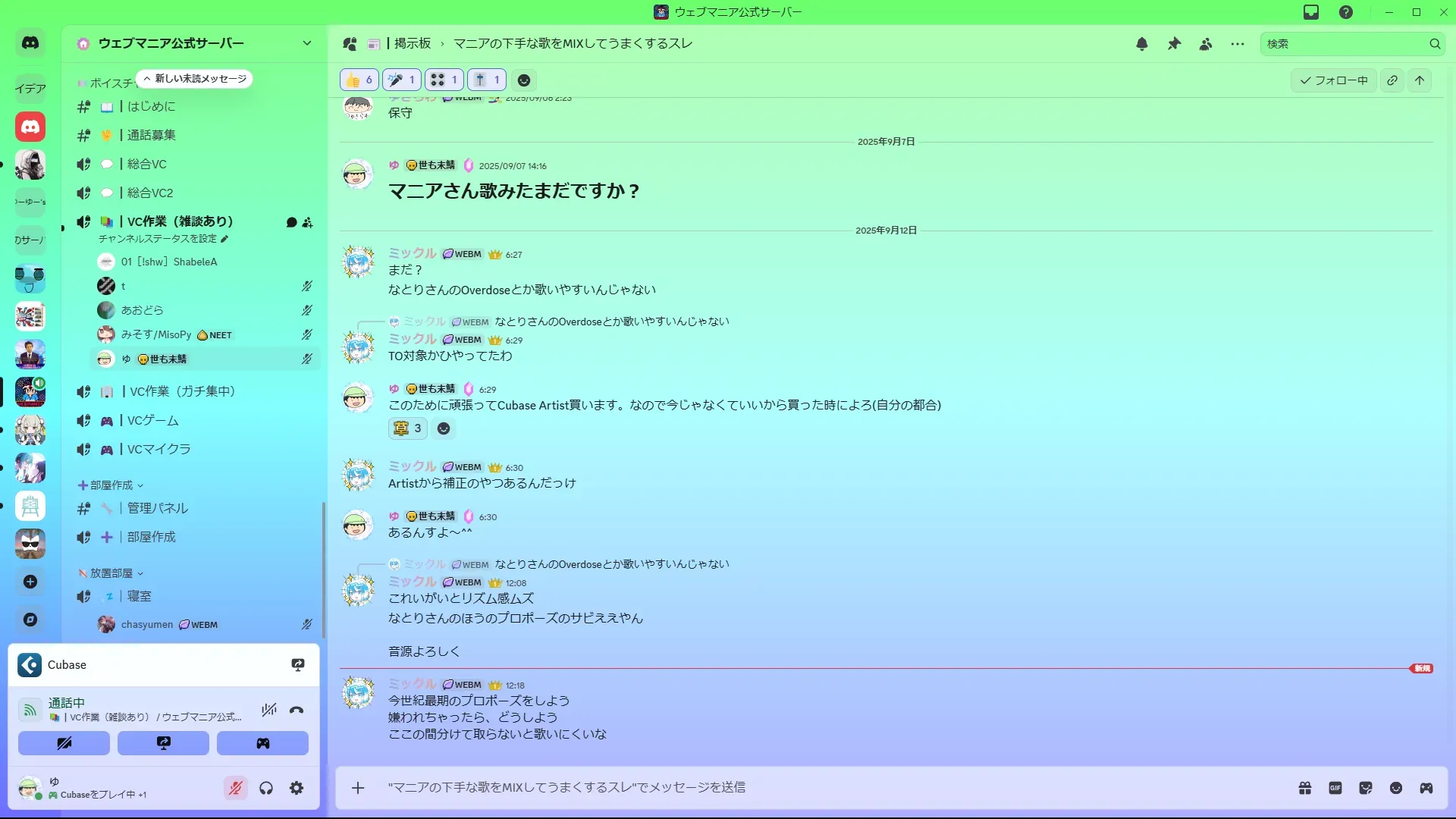Open the 通話募集 channel

tap(151, 135)
